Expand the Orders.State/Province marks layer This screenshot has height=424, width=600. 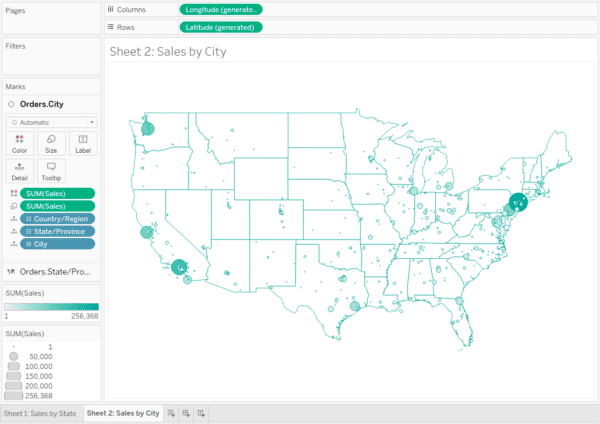(55, 271)
